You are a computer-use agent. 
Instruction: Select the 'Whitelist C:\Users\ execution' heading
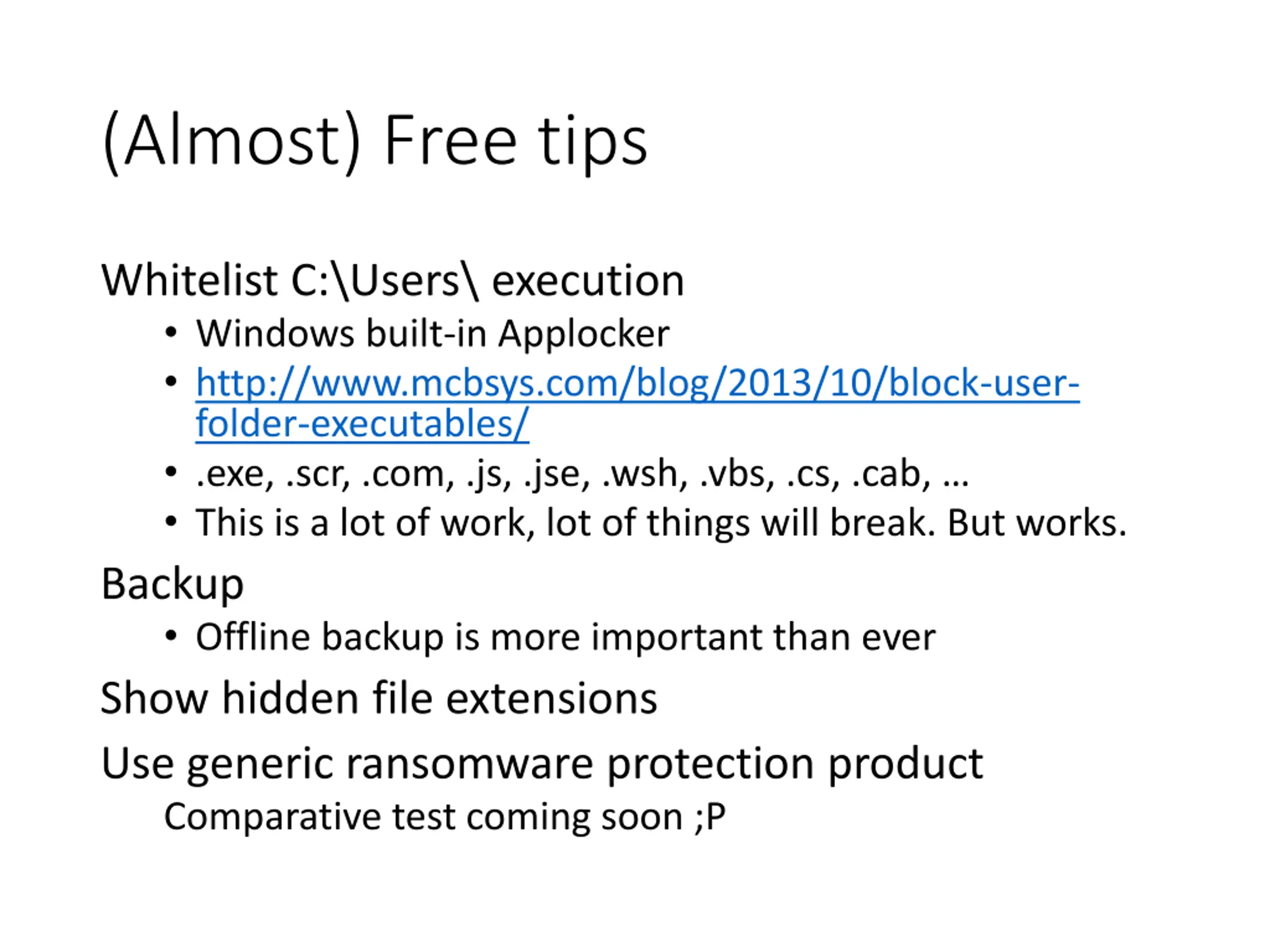393,281
